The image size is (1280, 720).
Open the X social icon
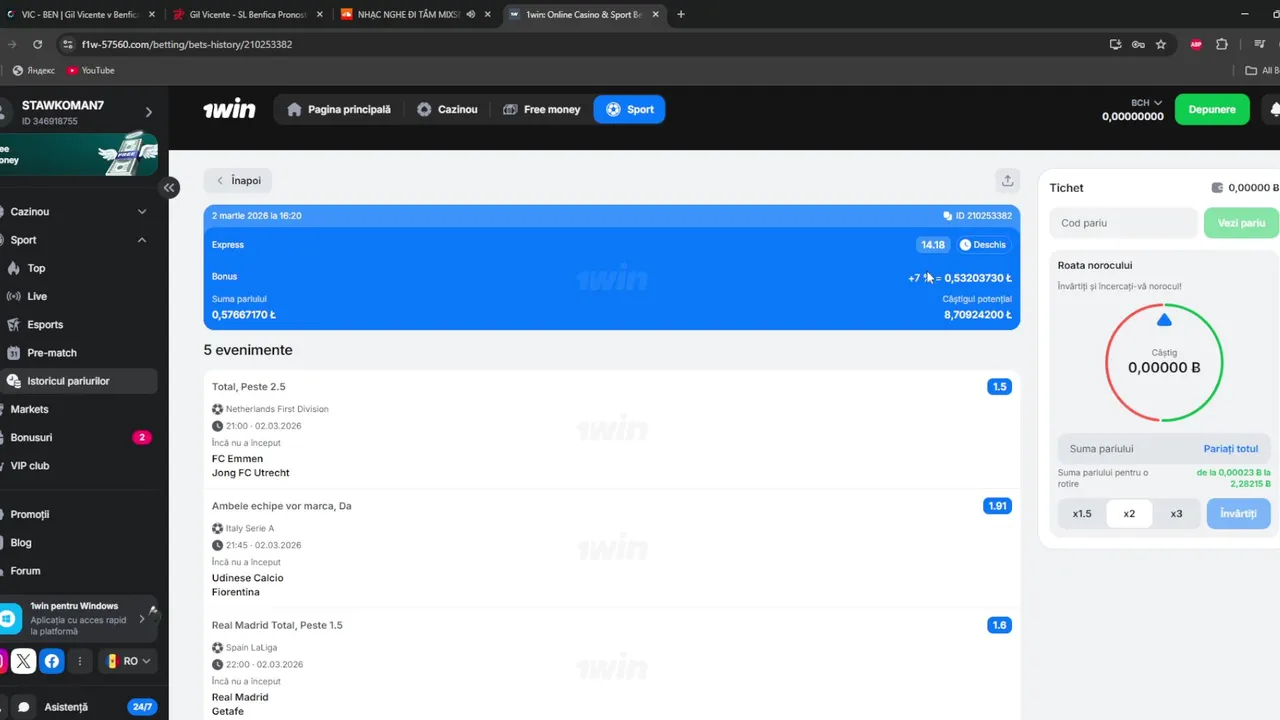(x=24, y=661)
